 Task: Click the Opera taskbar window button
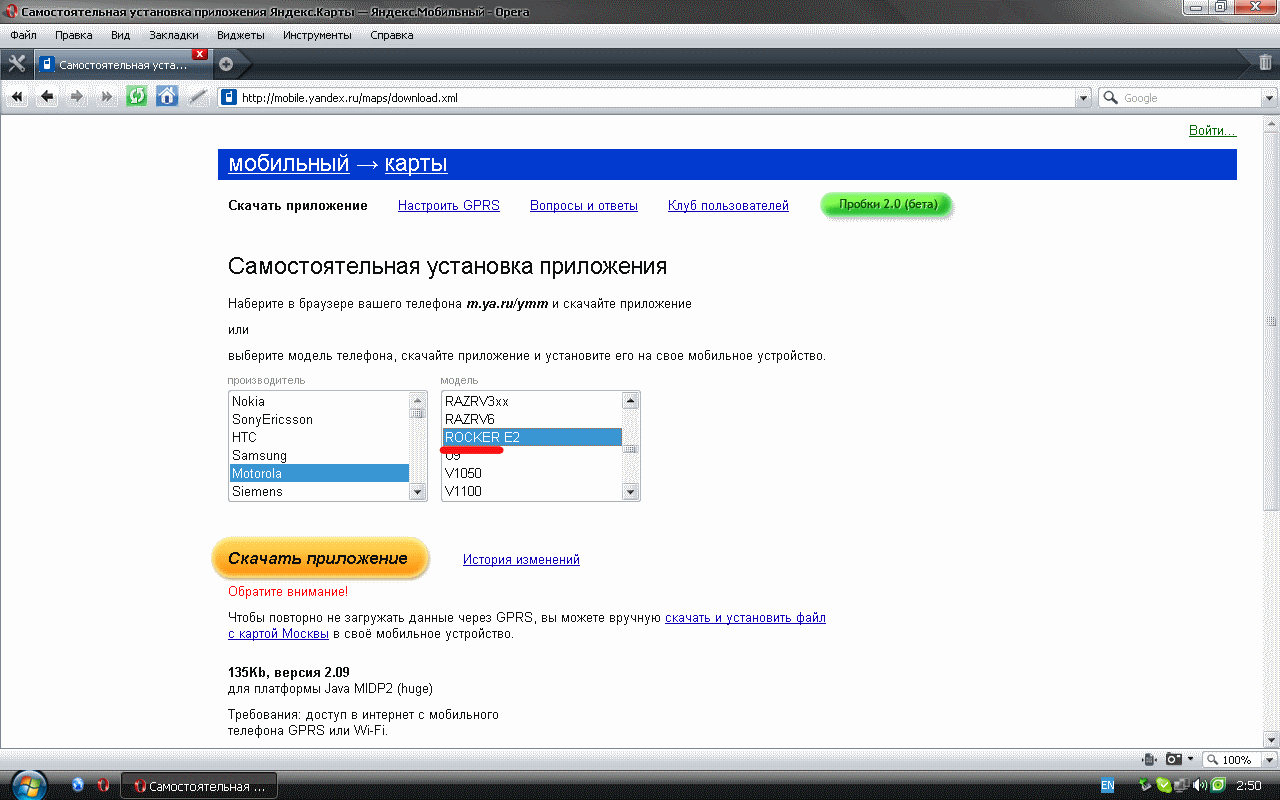coord(199,786)
